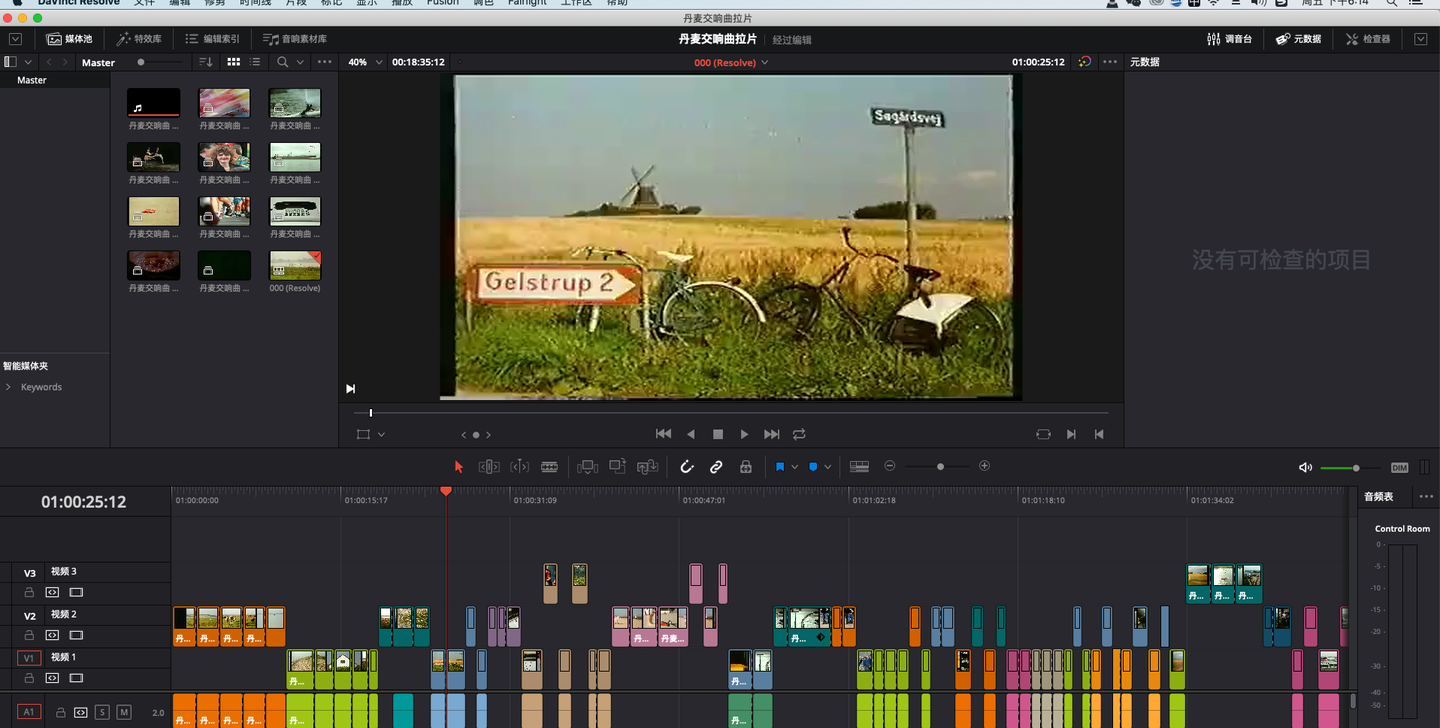Open the 特效库 effects library tab

pyautogui.click(x=139, y=39)
